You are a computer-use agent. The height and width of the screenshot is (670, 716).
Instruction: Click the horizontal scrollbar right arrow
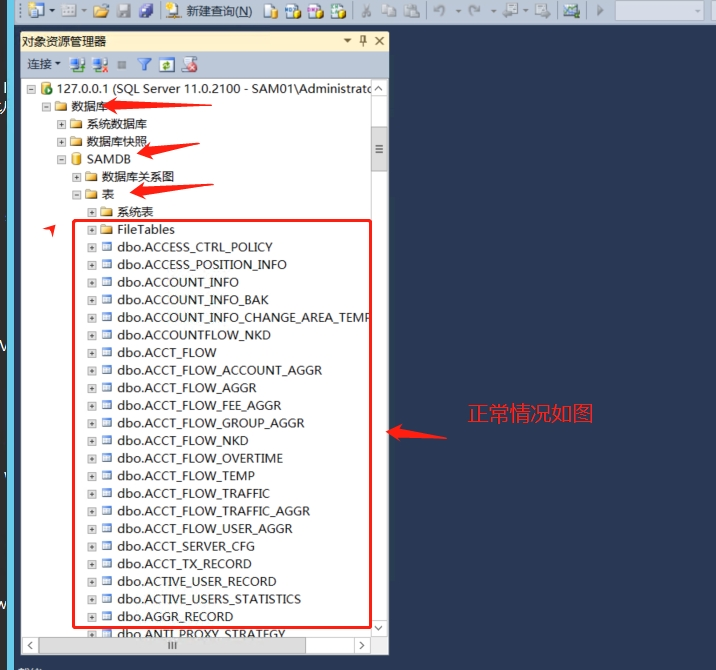363,646
